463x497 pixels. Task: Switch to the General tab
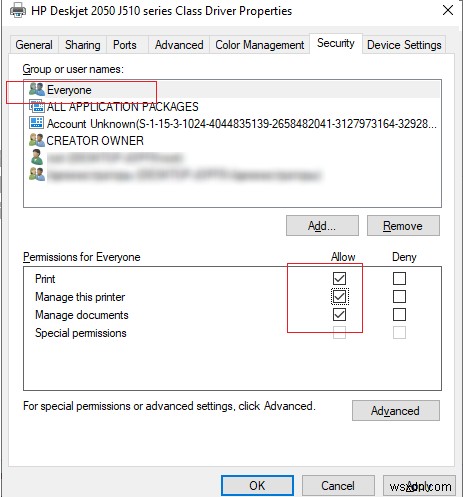click(34, 45)
